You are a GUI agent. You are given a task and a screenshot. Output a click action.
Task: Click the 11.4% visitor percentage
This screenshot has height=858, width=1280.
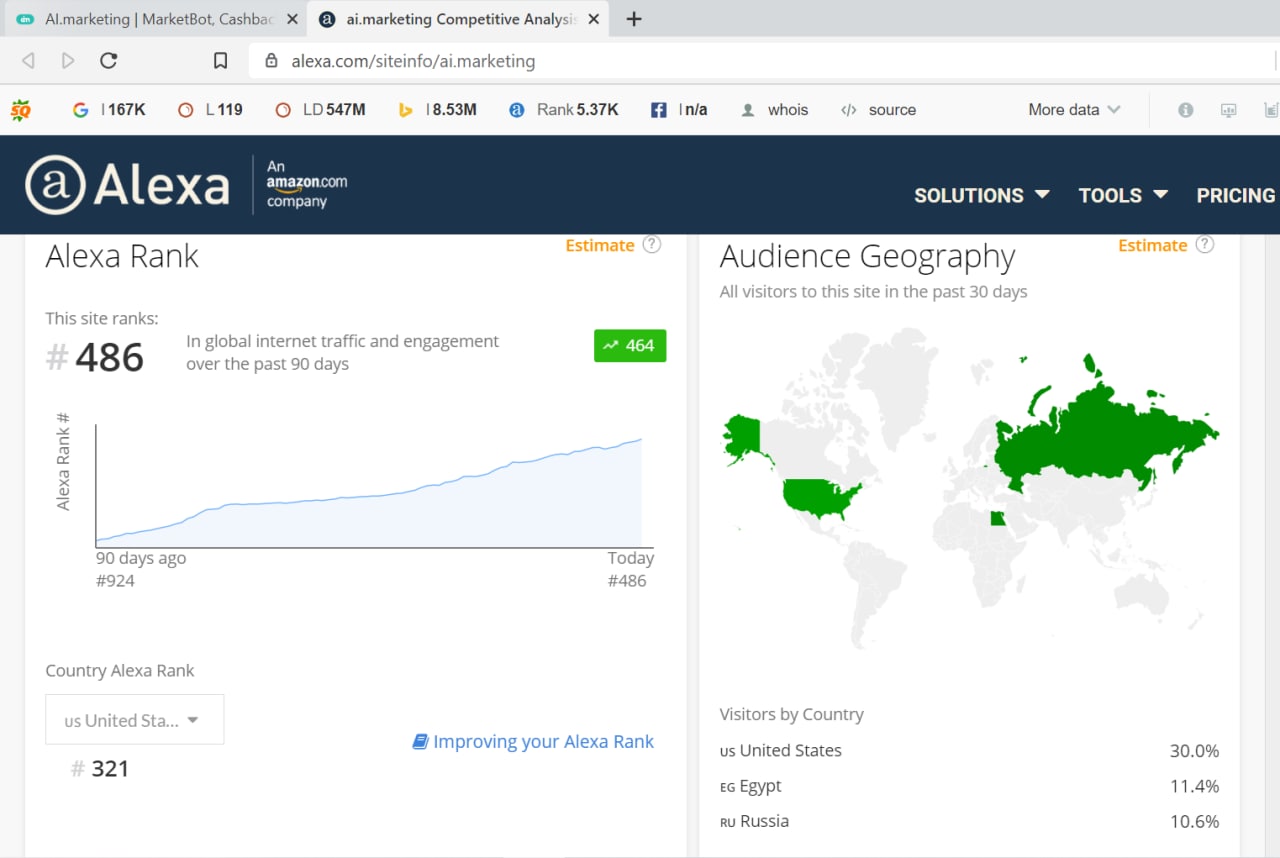[x=1194, y=786]
